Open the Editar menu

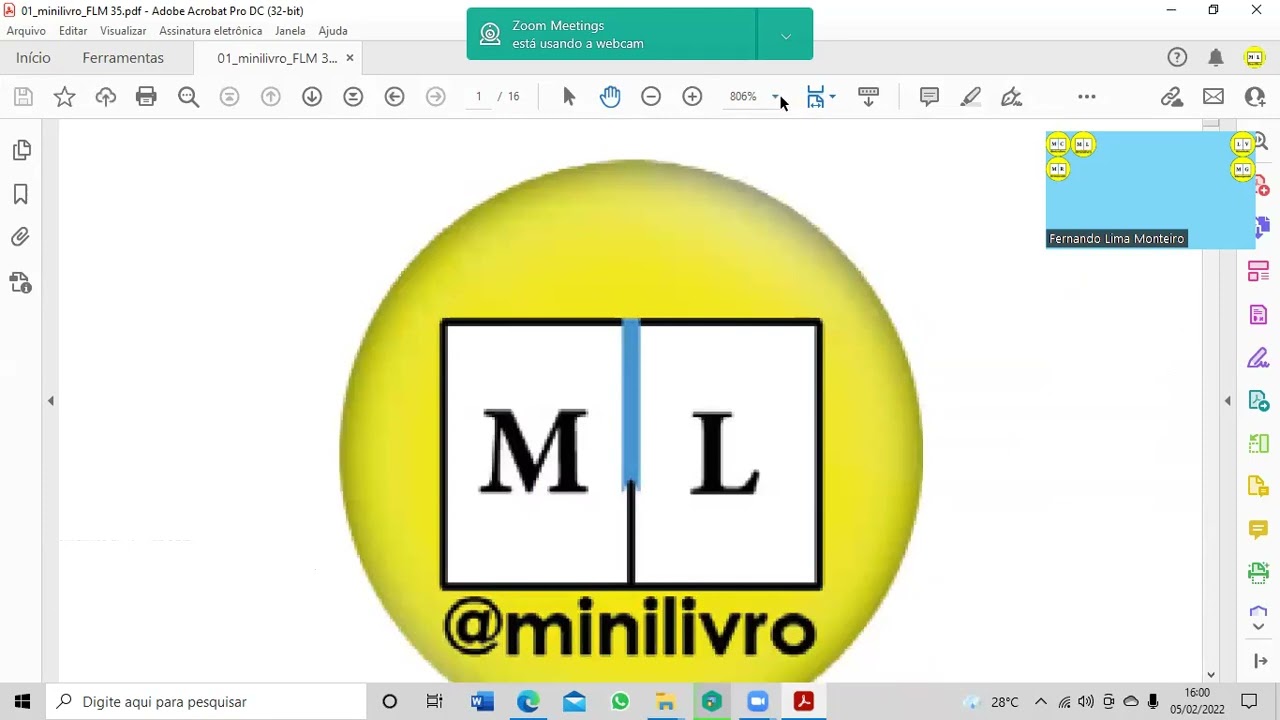pyautogui.click(x=73, y=31)
